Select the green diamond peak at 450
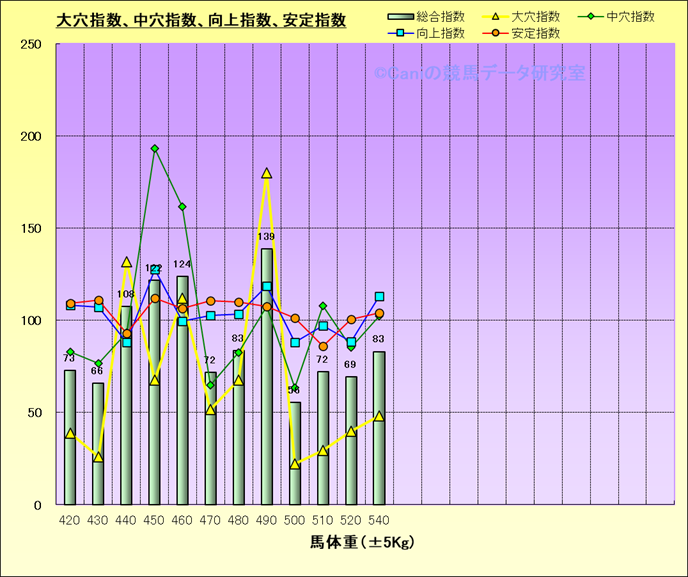Image resolution: width=688 pixels, height=577 pixels. [155, 149]
